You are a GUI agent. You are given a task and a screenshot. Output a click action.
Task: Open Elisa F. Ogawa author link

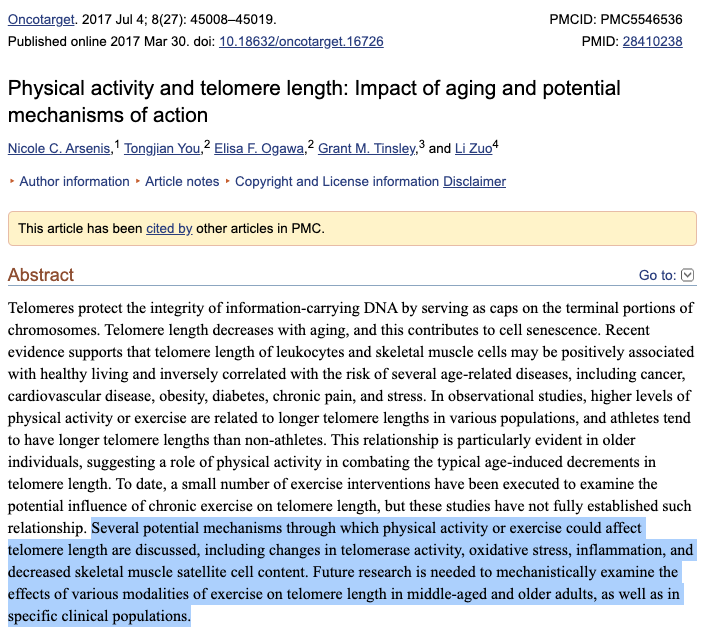[260, 149]
